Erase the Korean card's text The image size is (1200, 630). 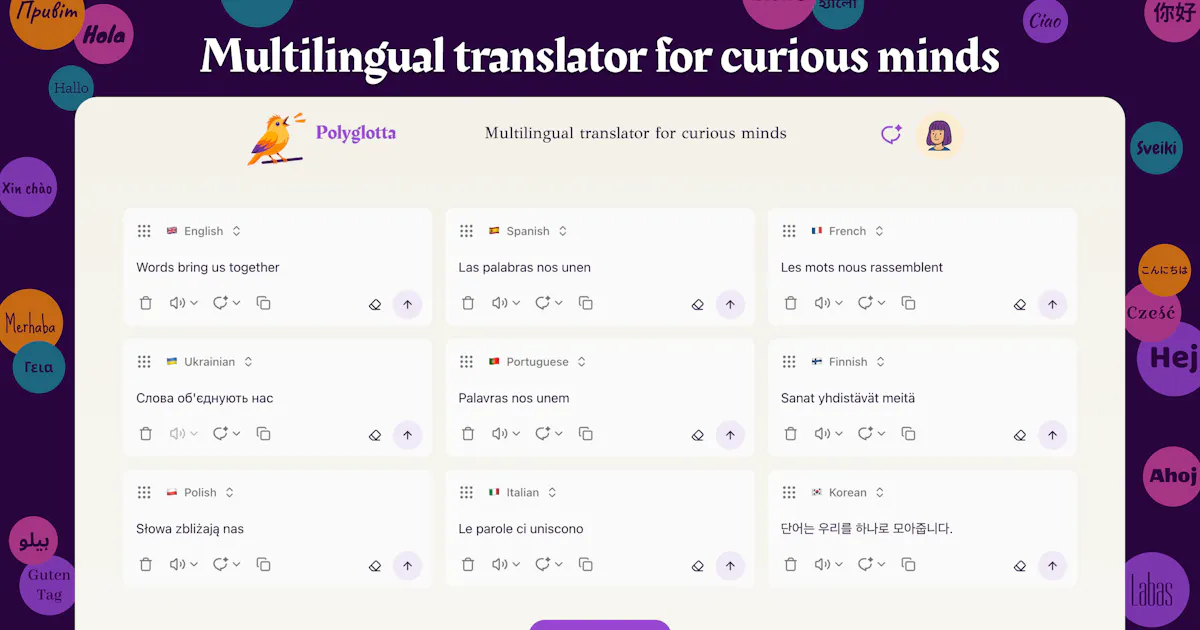(x=1020, y=567)
